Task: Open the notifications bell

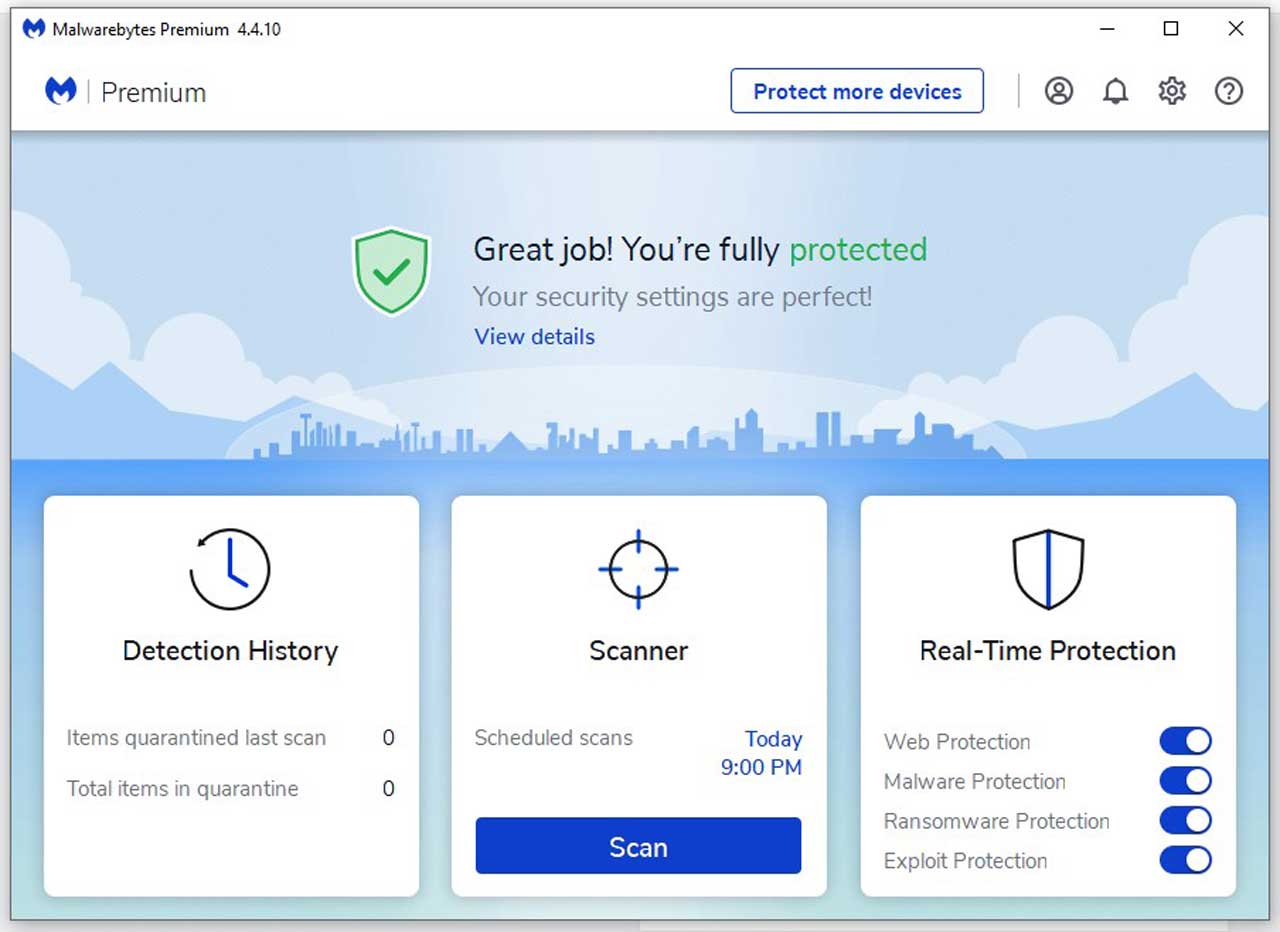Action: tap(1115, 91)
